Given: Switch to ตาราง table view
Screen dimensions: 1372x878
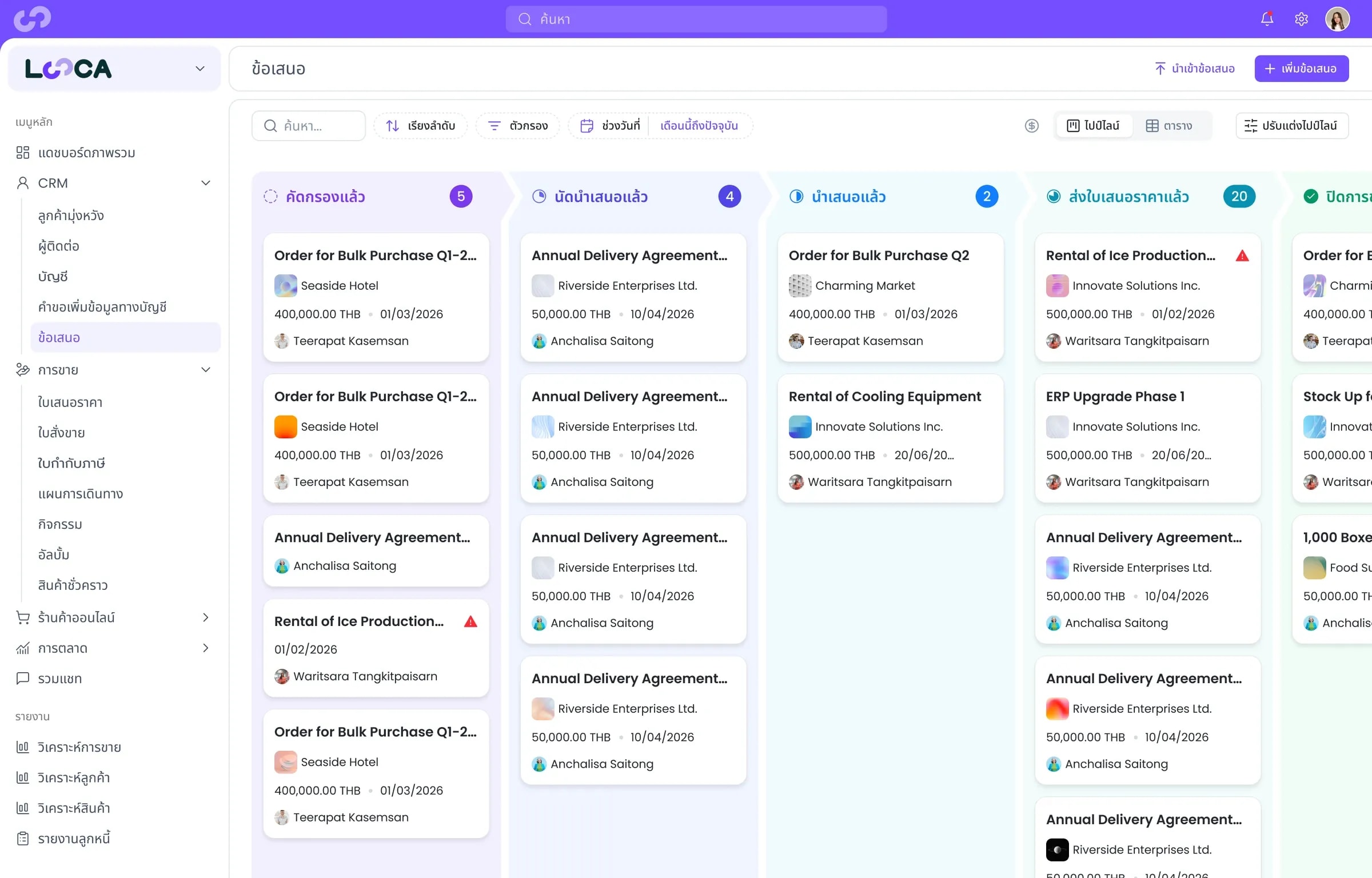Looking at the screenshot, I should click(x=1170, y=126).
